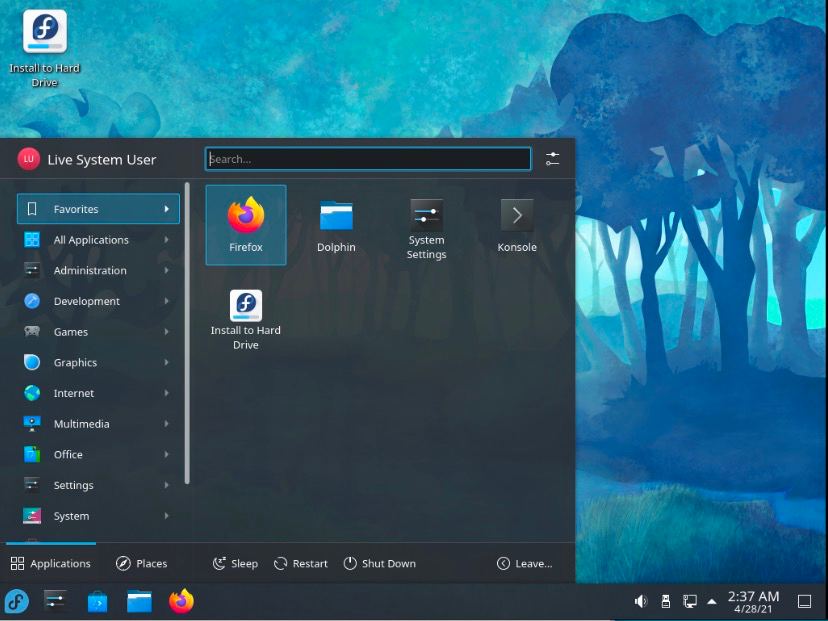Launch Firefox from the taskbar
Image resolution: width=828 pixels, height=621 pixels.
pyautogui.click(x=181, y=601)
